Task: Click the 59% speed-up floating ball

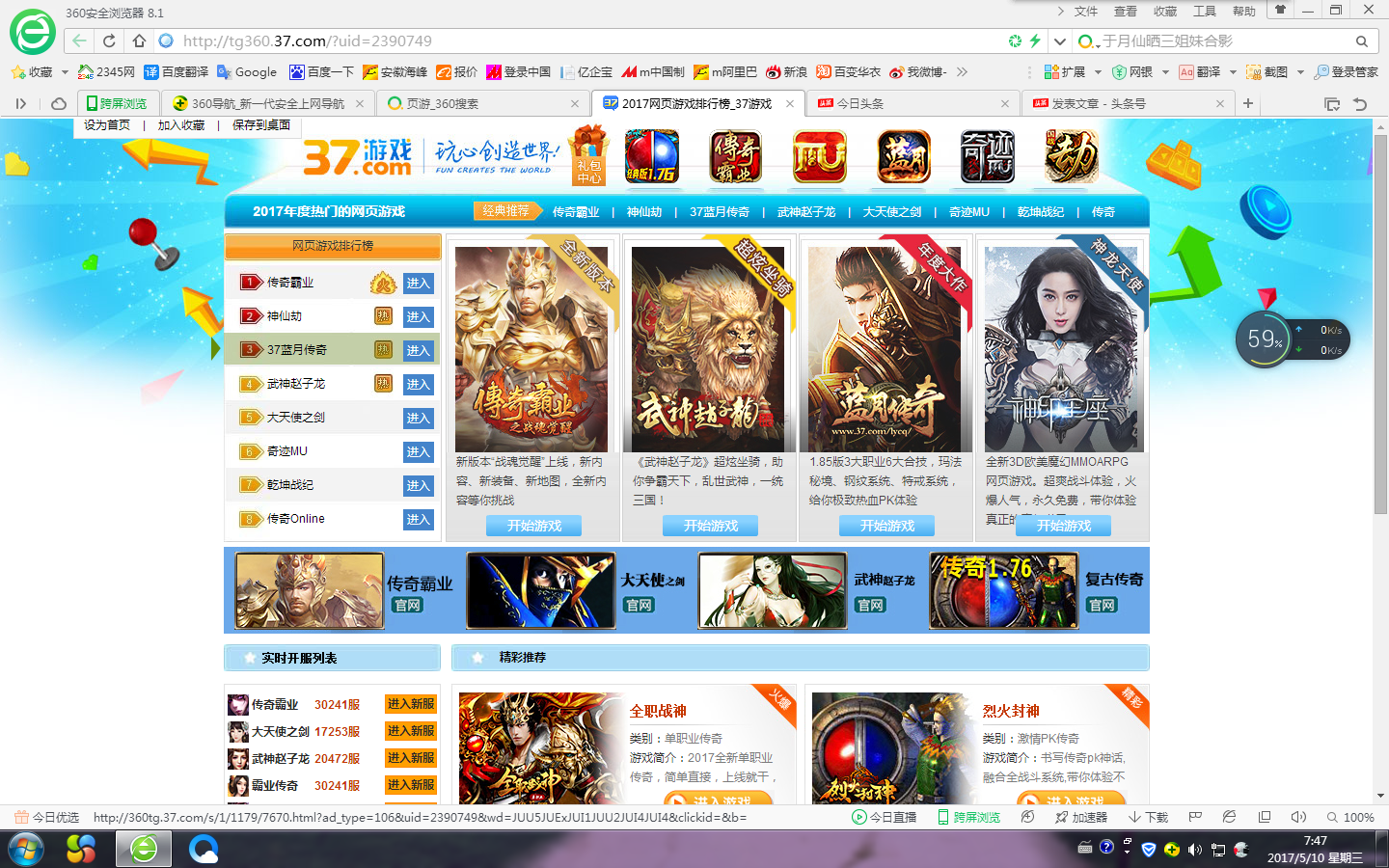Action: coord(1264,339)
